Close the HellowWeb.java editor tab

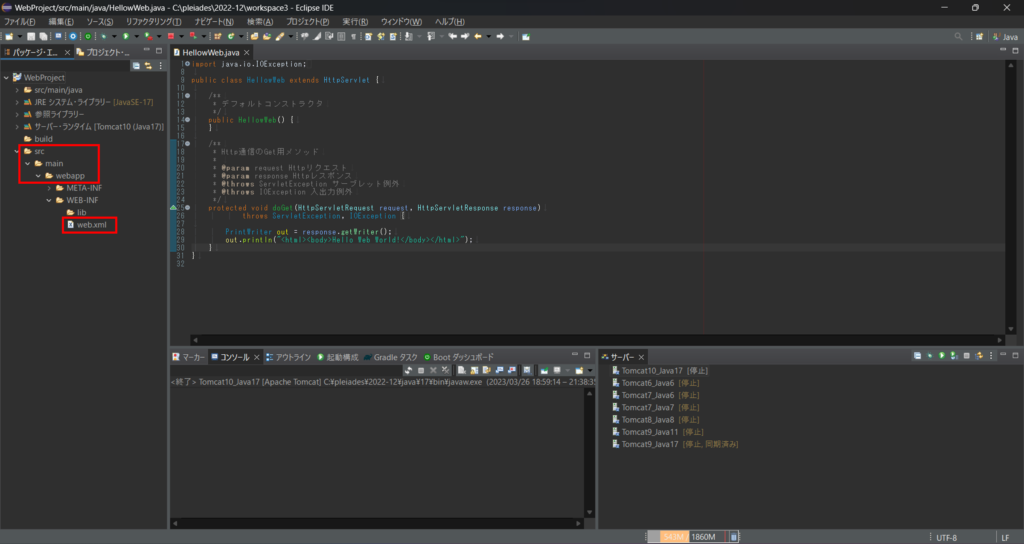247,51
